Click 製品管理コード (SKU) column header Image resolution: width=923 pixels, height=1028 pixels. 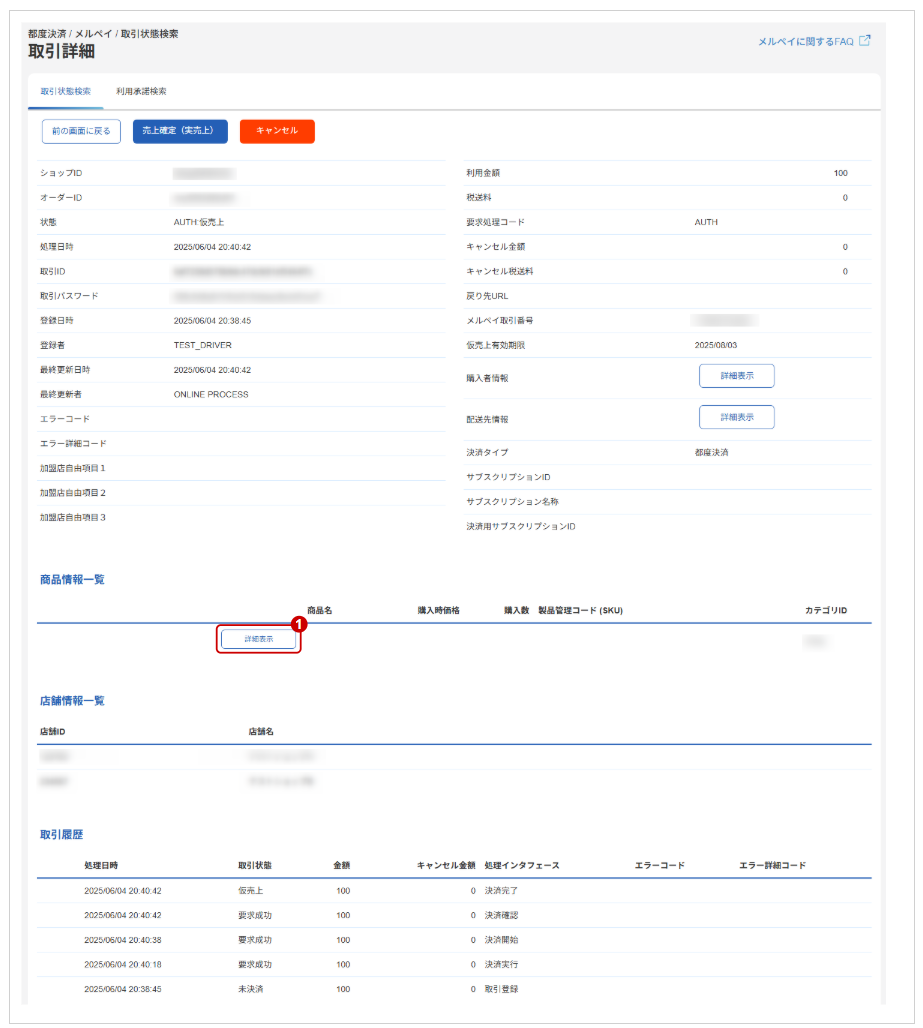click(x=580, y=610)
